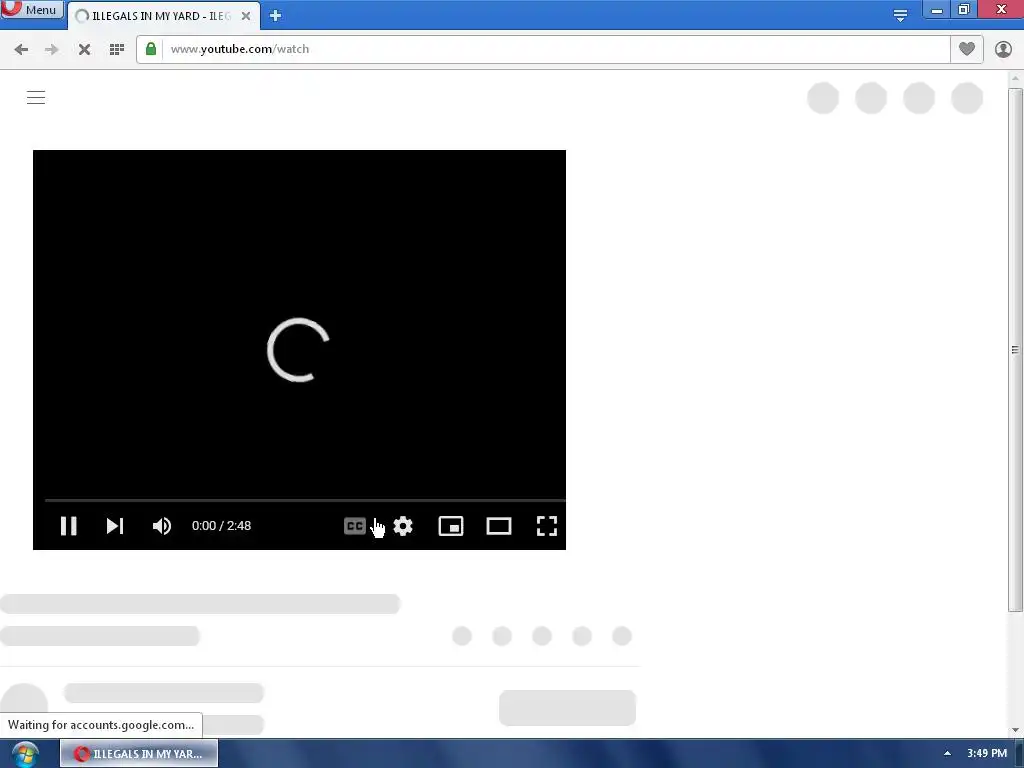This screenshot has width=1024, height=768.
Task: Show hidden system tray icons
Action: [x=947, y=754]
